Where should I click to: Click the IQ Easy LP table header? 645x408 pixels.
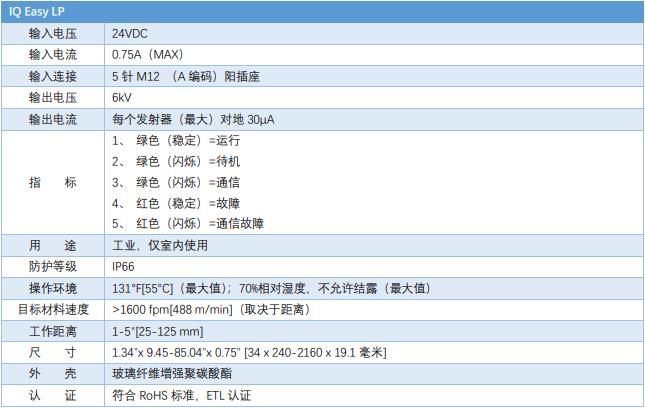322,12
